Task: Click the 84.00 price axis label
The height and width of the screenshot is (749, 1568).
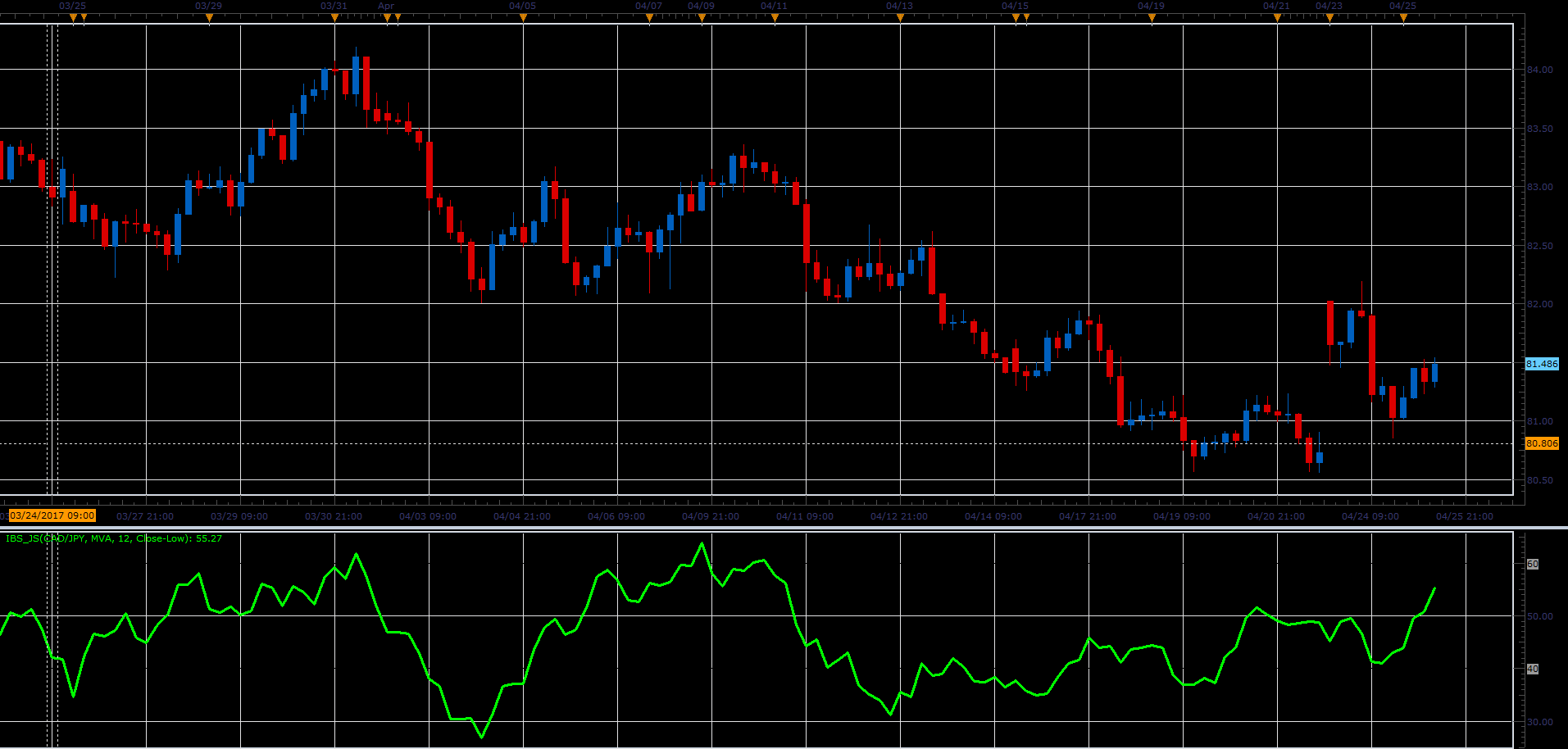Action: click(1540, 70)
